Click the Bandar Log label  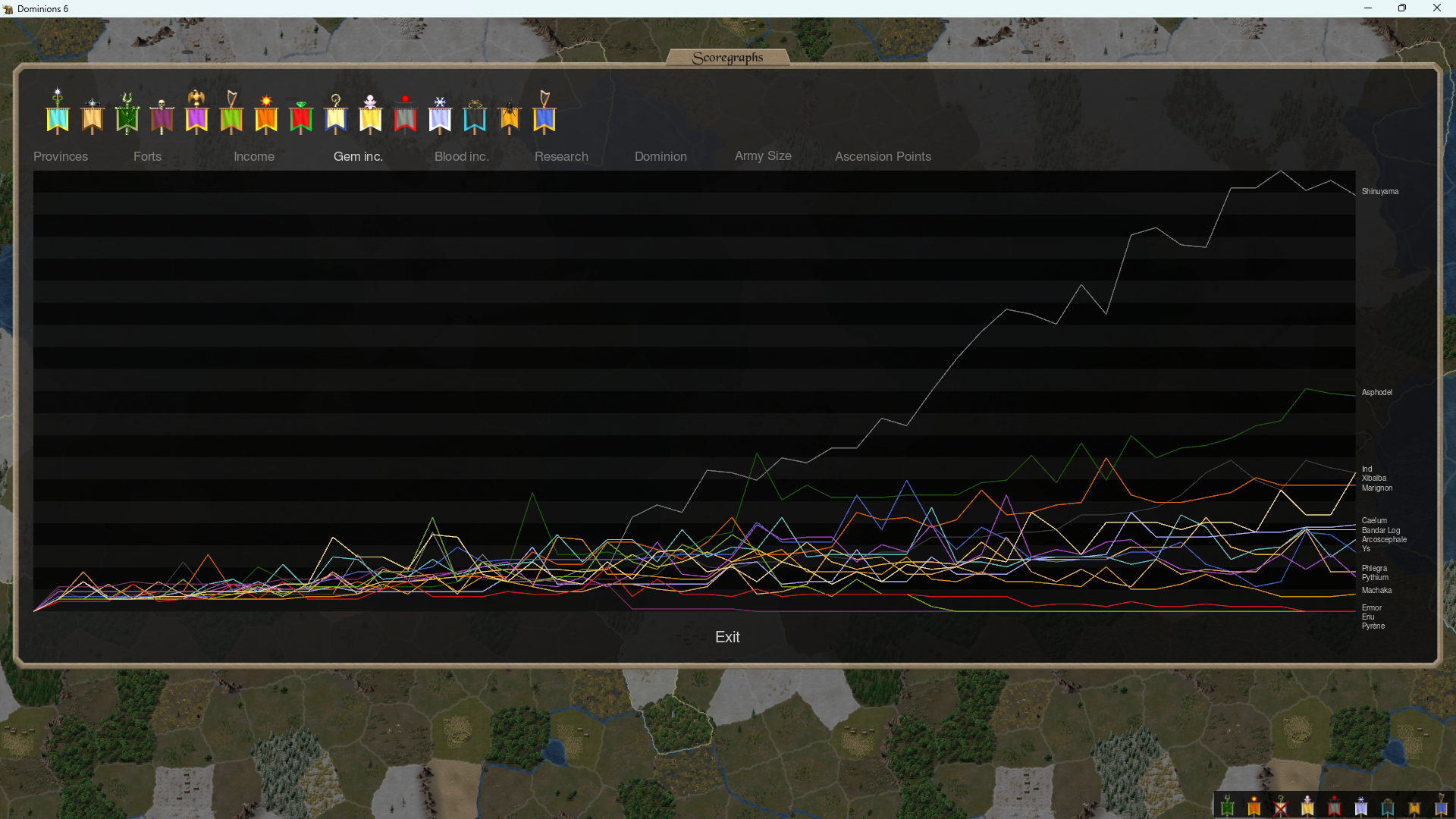click(x=1380, y=531)
